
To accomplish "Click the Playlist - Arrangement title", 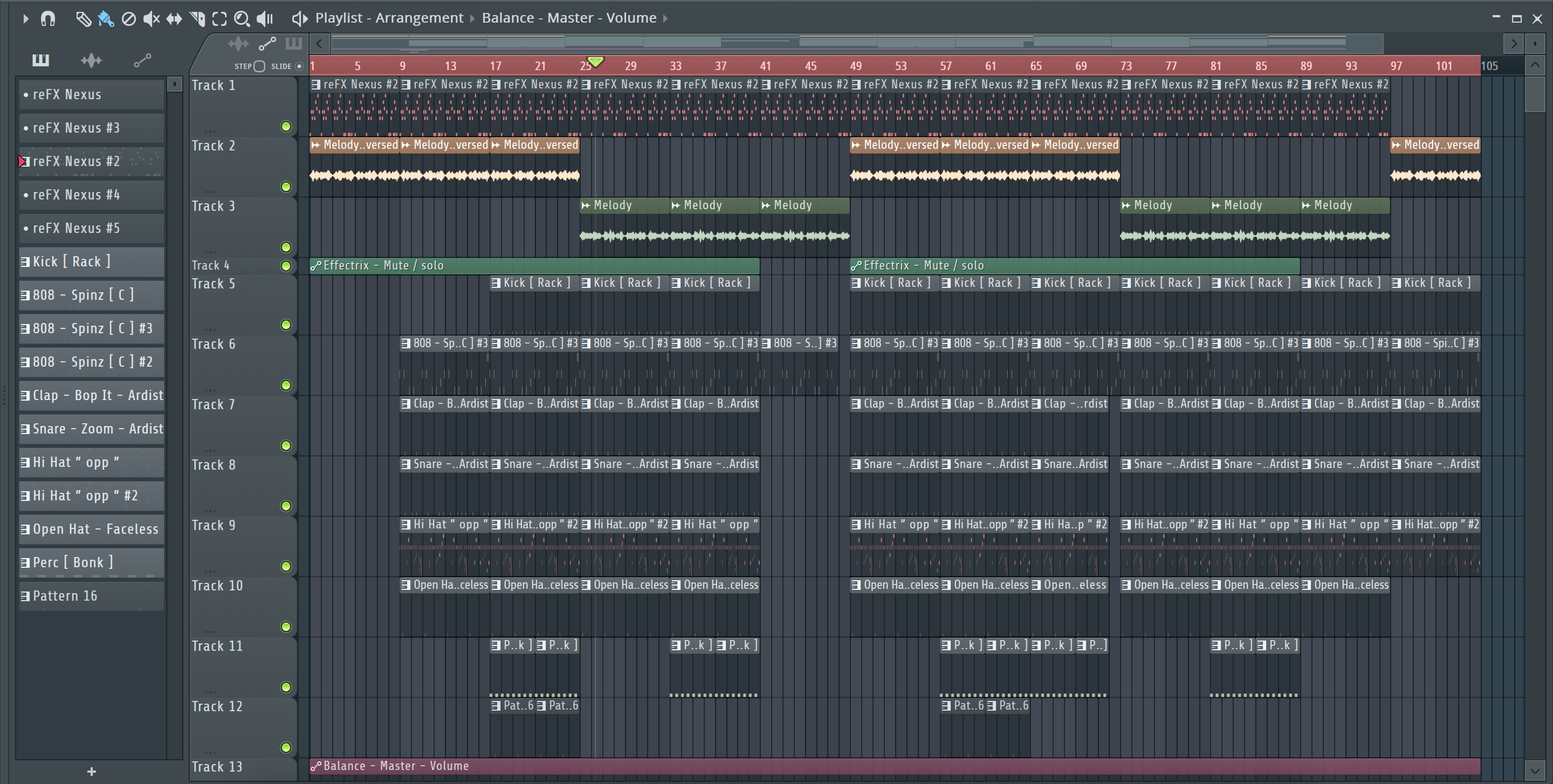I will click(389, 18).
